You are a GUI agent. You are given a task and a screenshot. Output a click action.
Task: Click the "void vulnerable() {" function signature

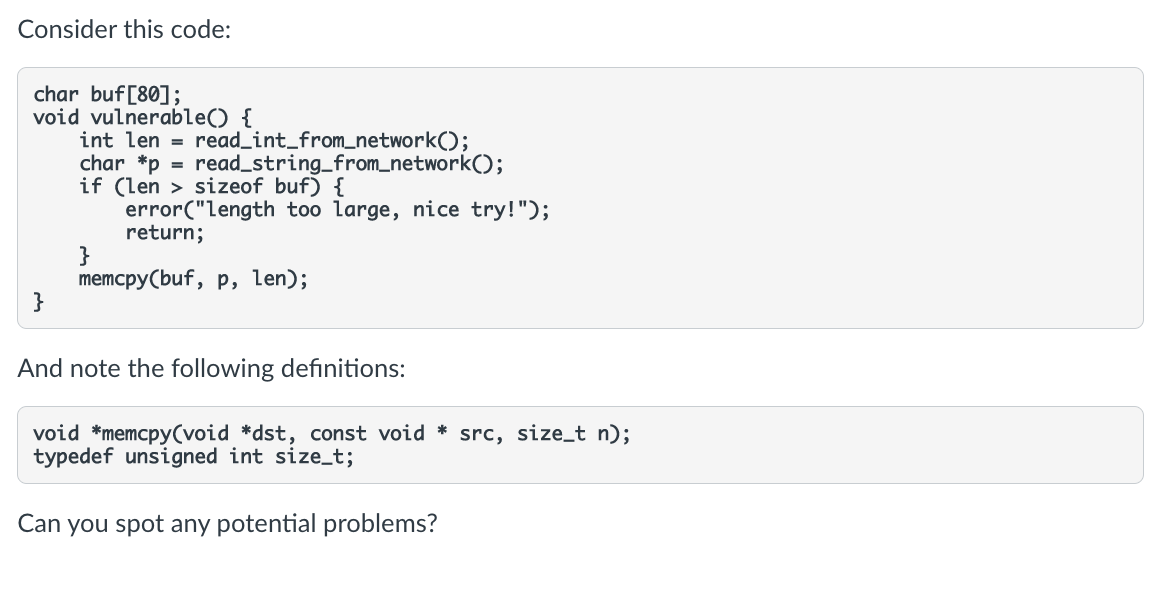click(x=143, y=117)
